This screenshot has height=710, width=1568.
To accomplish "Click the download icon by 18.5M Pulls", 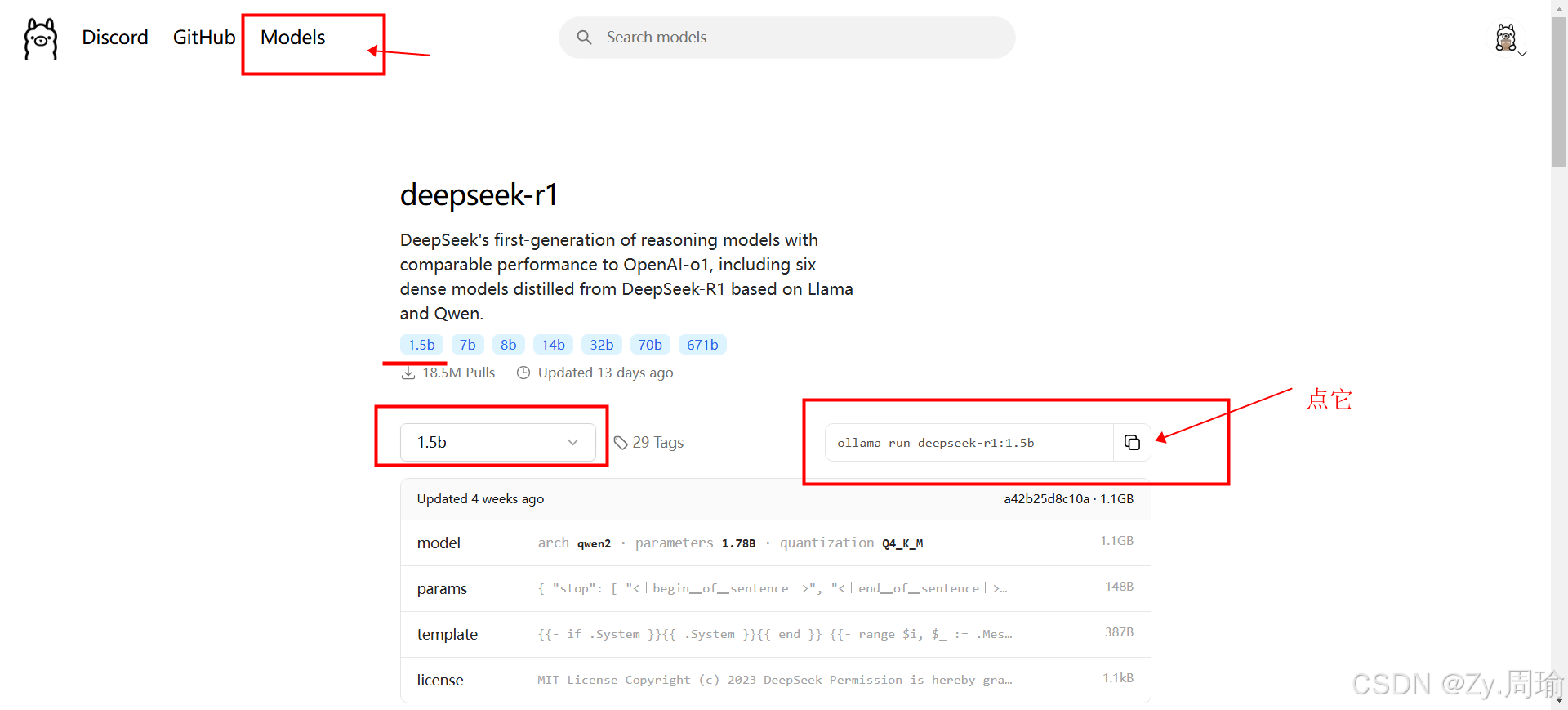I will 408,373.
